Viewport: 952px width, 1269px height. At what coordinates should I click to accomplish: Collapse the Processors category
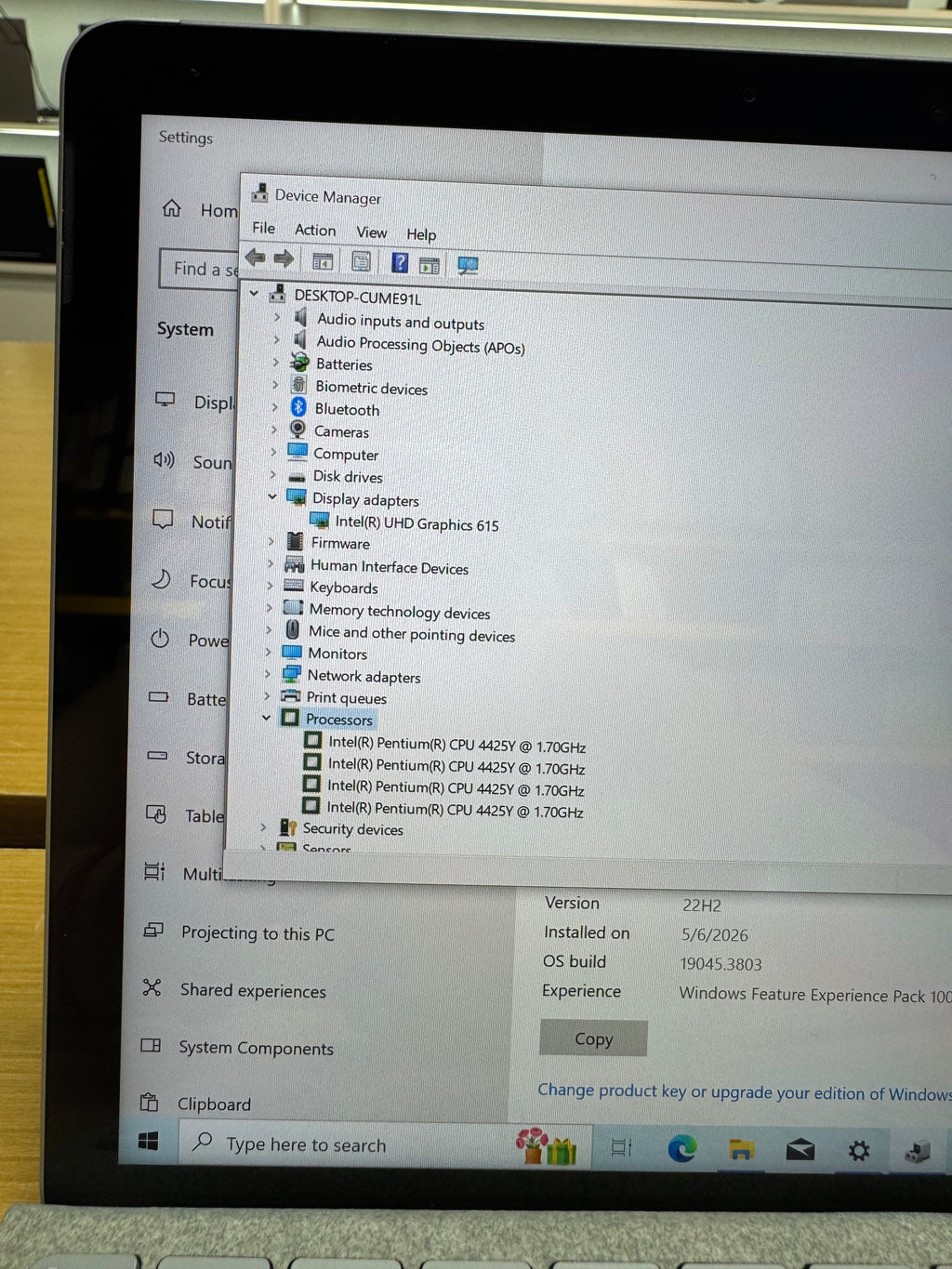pos(266,717)
